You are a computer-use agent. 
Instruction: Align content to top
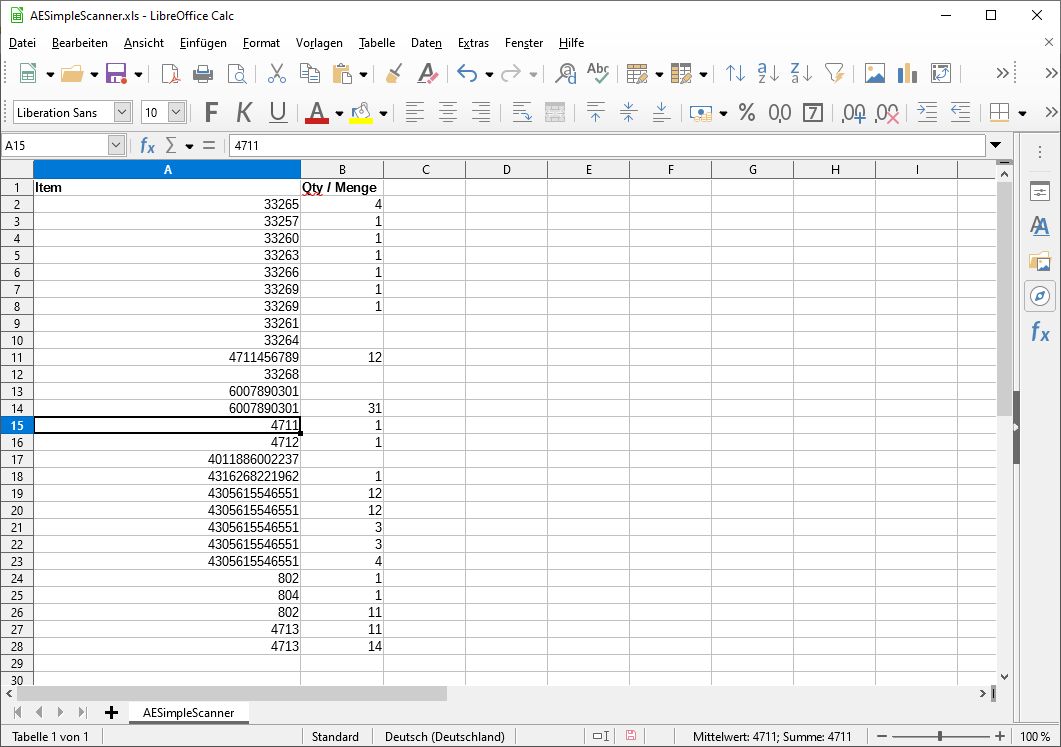click(x=595, y=112)
